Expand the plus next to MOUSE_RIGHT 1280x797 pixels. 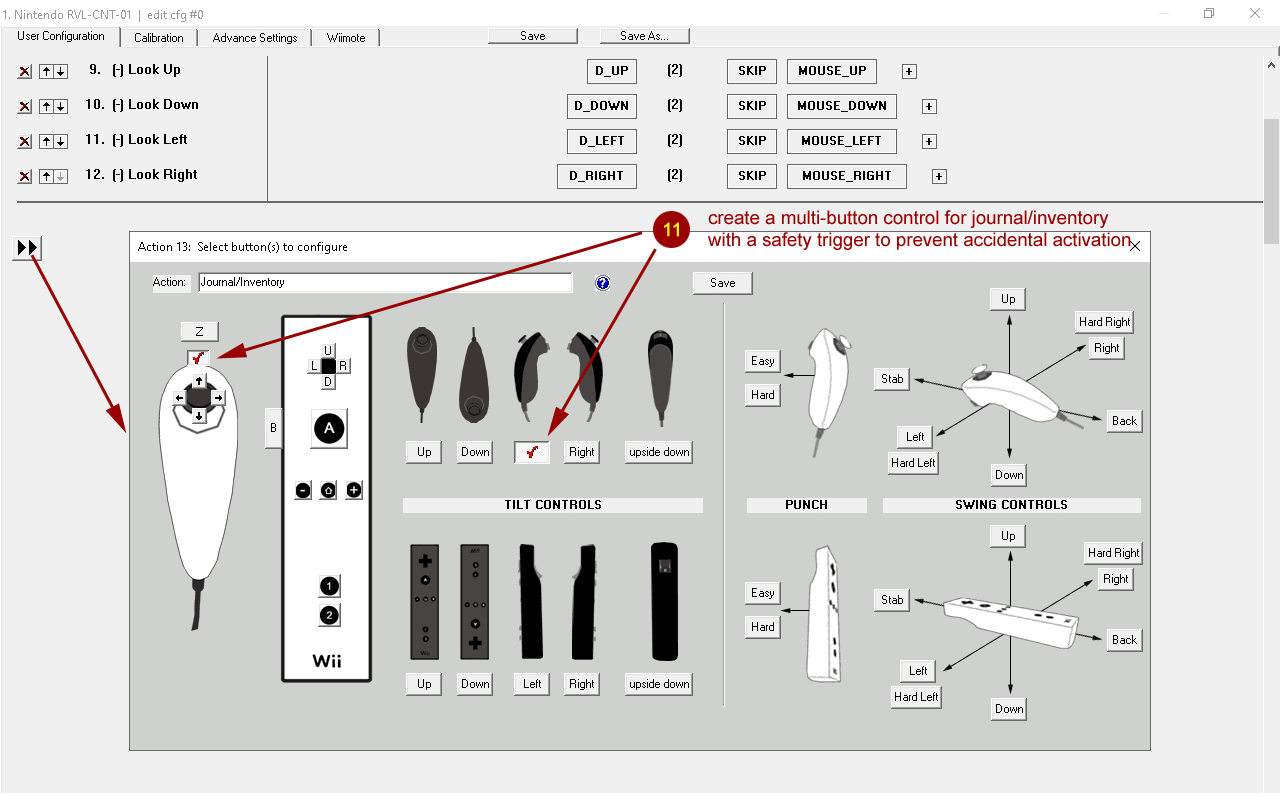pyautogui.click(x=939, y=177)
